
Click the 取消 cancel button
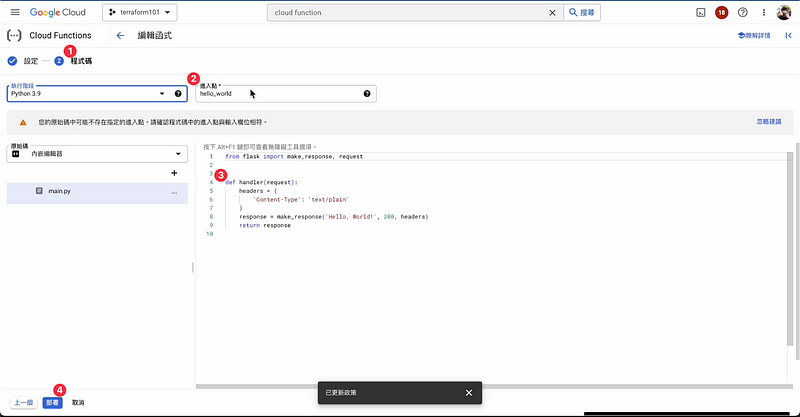coord(78,403)
